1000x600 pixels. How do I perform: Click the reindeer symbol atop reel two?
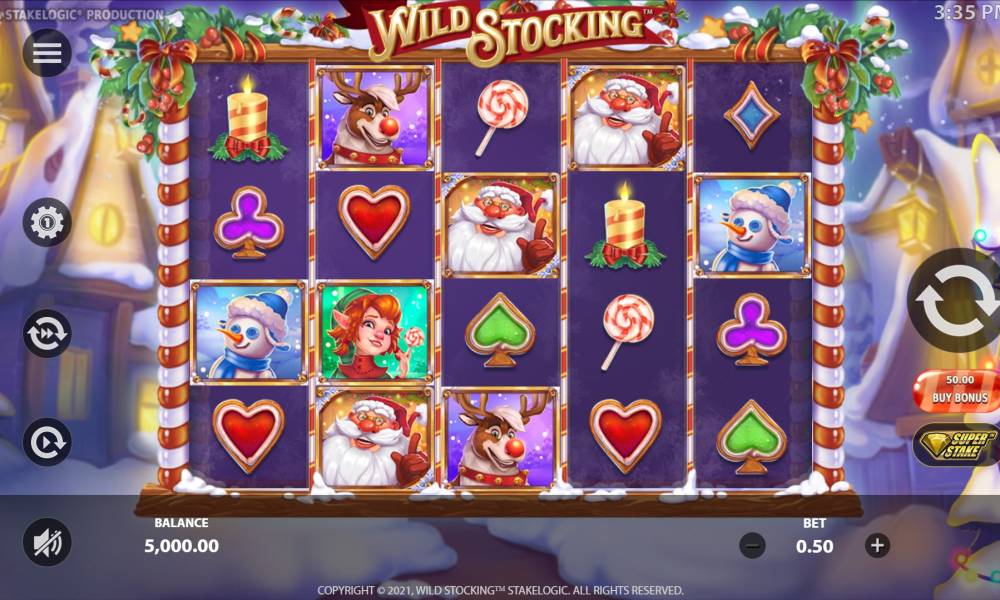(x=375, y=118)
